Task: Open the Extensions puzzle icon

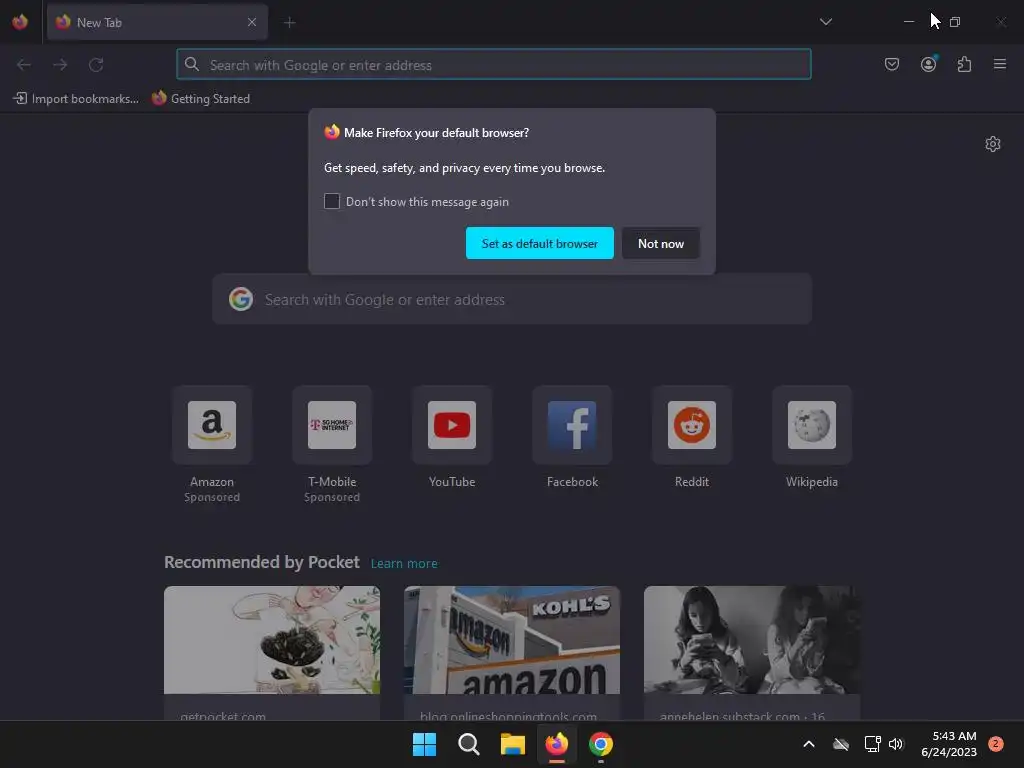Action: click(x=964, y=64)
